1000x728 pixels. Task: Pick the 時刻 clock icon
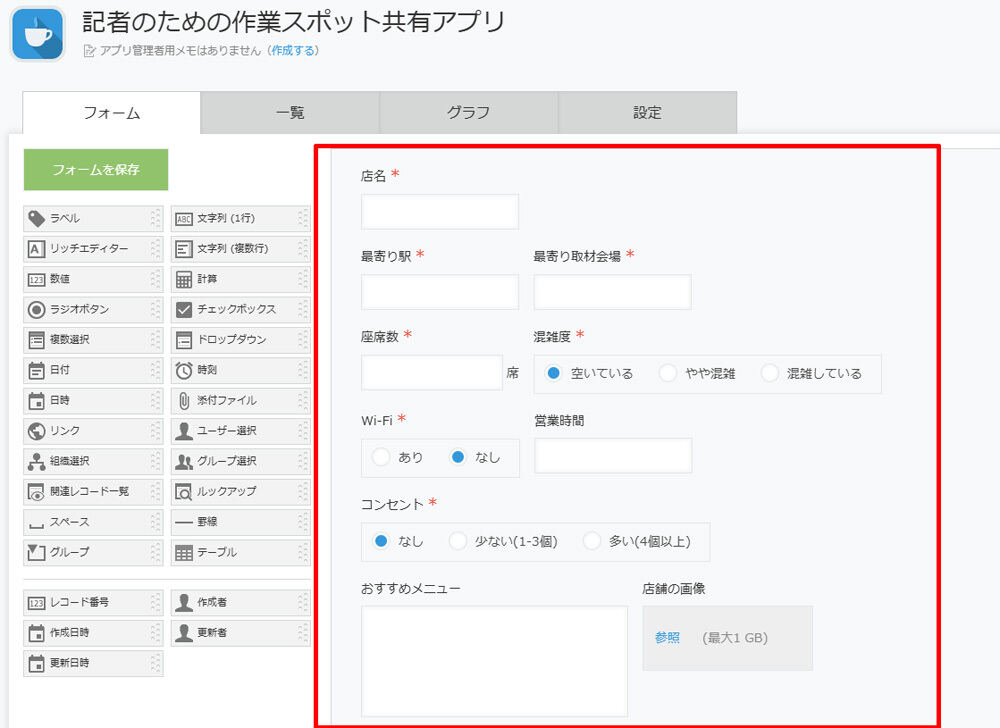pos(184,370)
